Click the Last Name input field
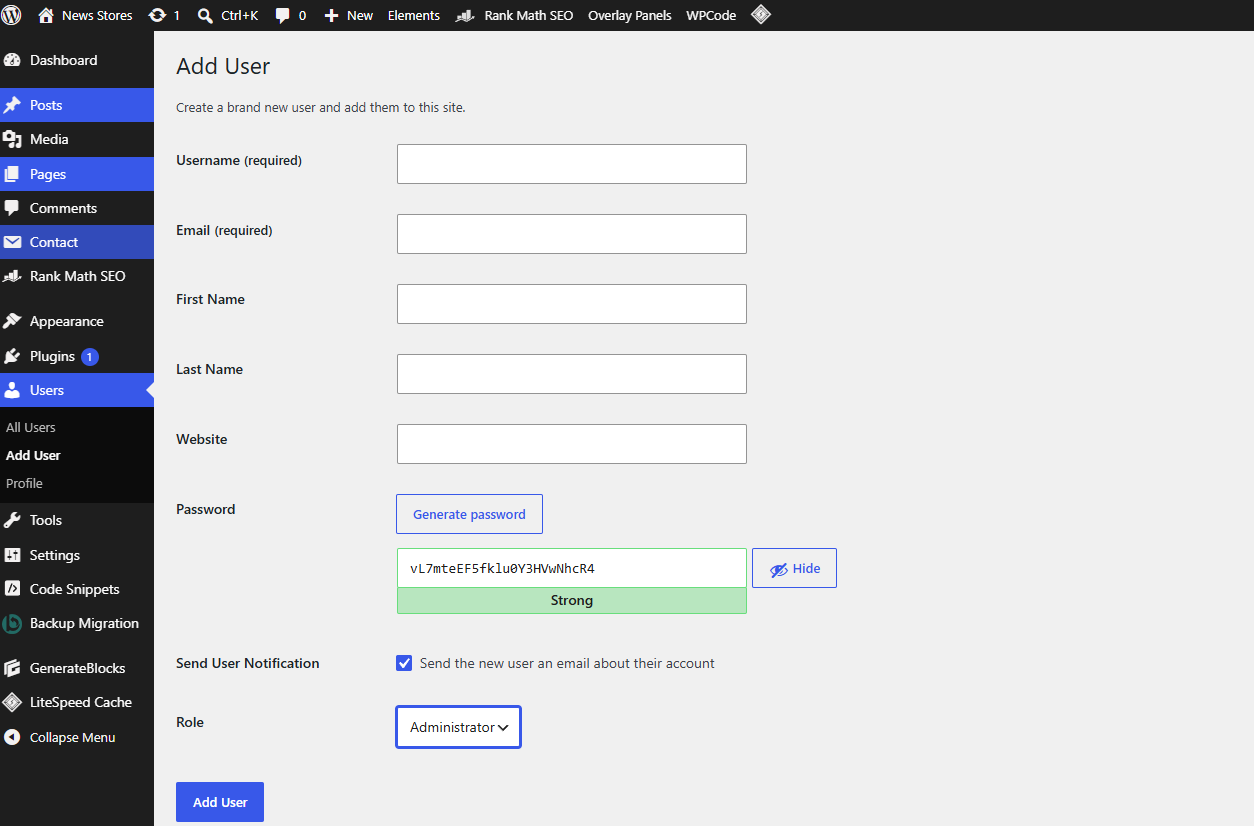Viewport: 1254px width, 826px height. (572, 374)
